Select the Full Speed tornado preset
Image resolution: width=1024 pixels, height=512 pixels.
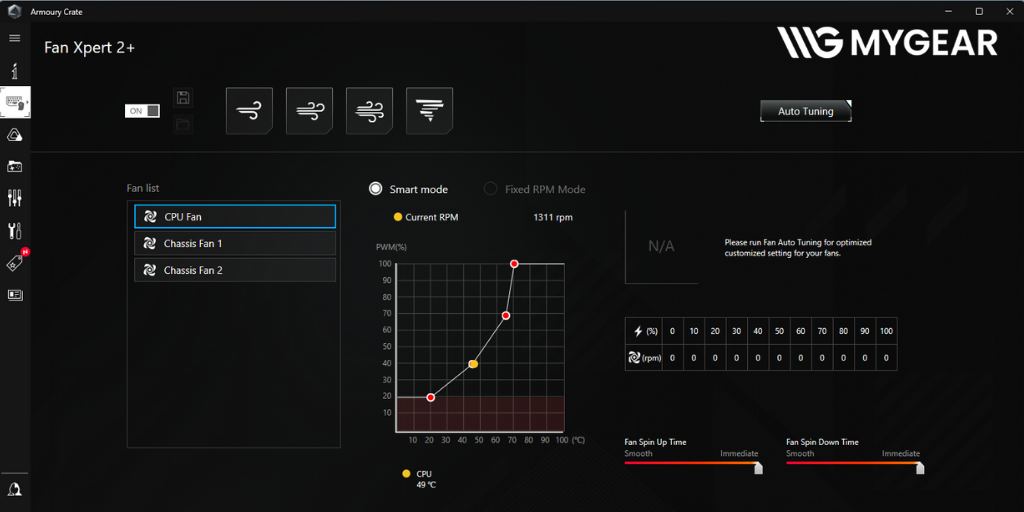click(x=429, y=110)
